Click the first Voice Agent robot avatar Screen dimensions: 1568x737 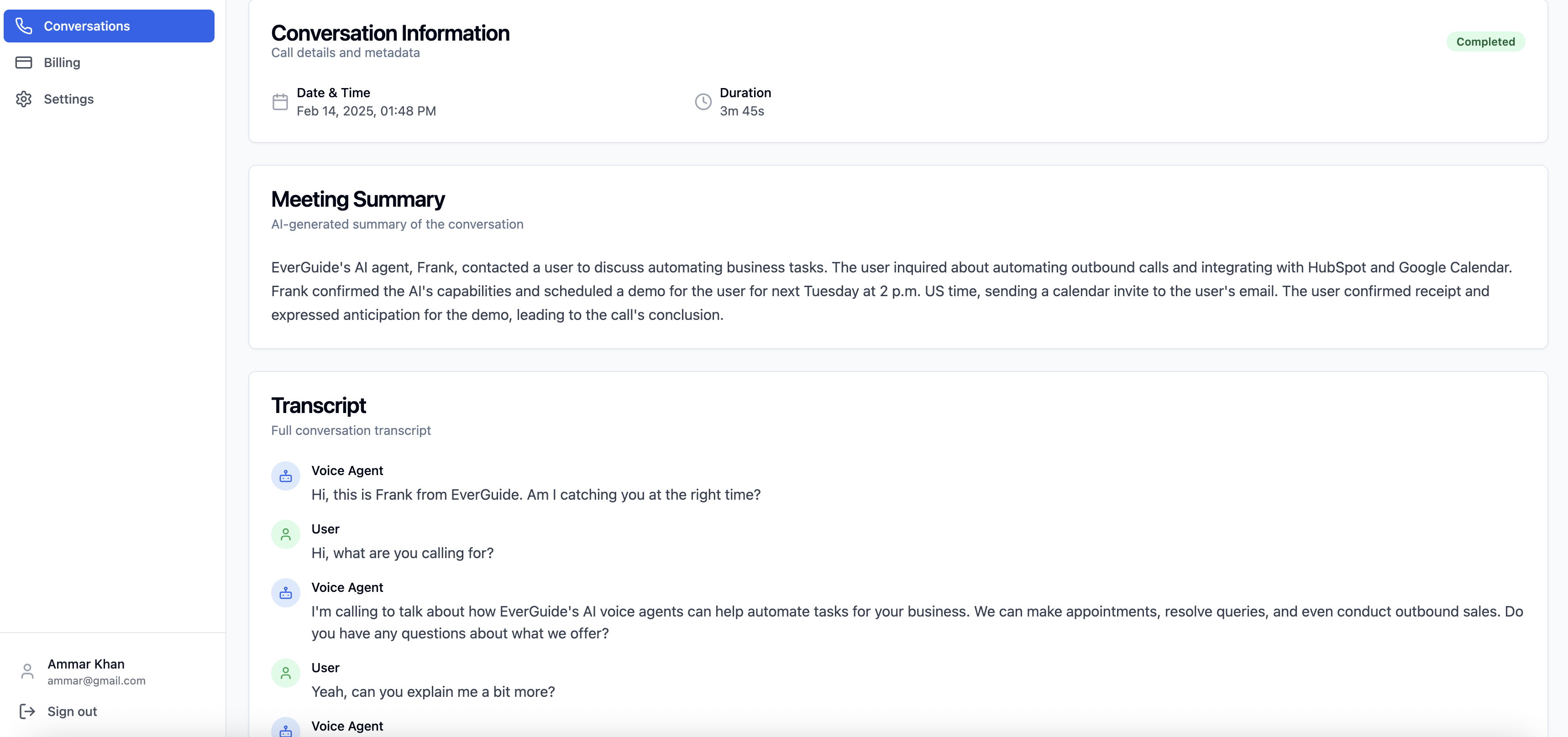(285, 476)
